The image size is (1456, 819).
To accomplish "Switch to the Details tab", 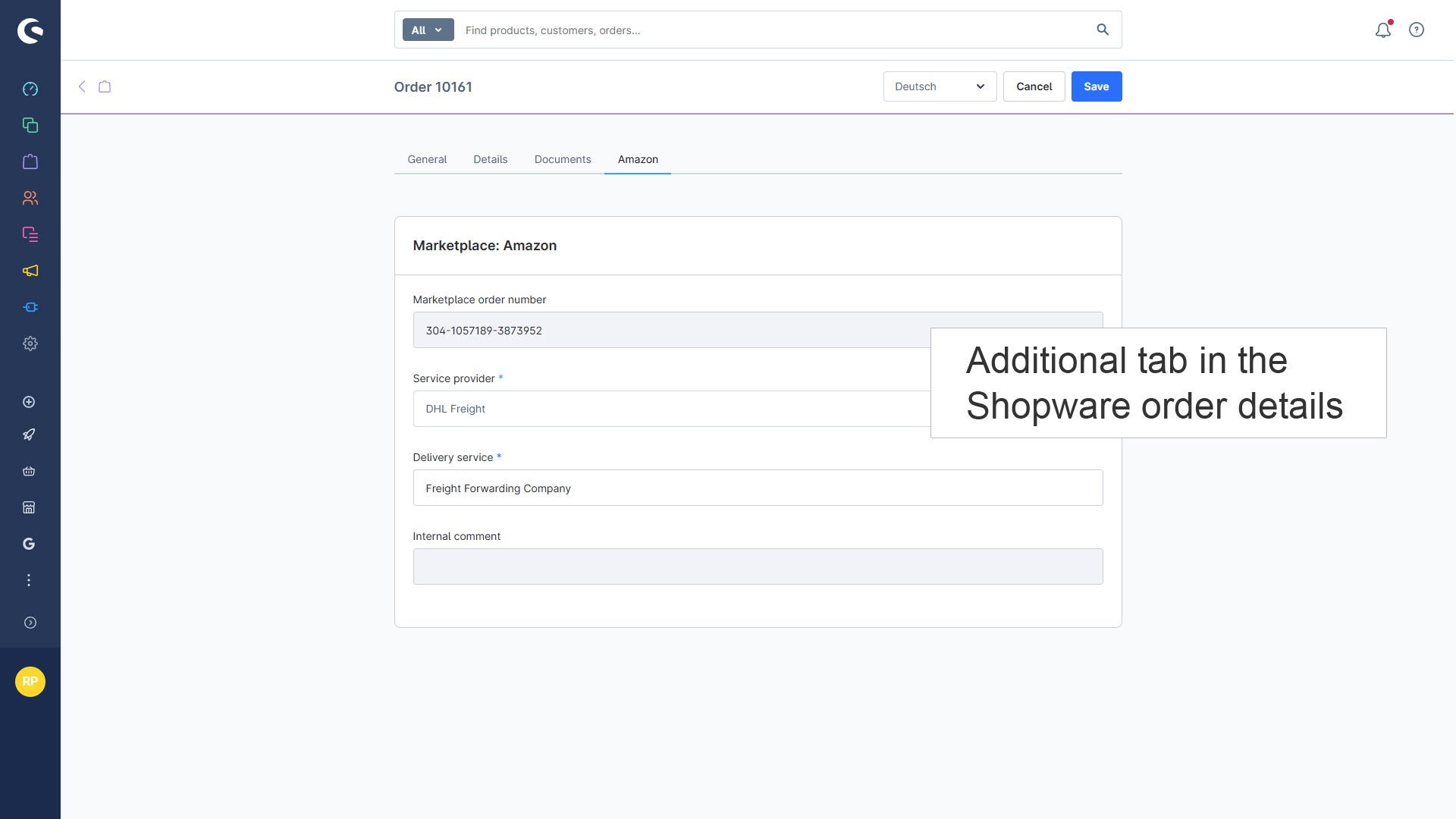I will 491,159.
